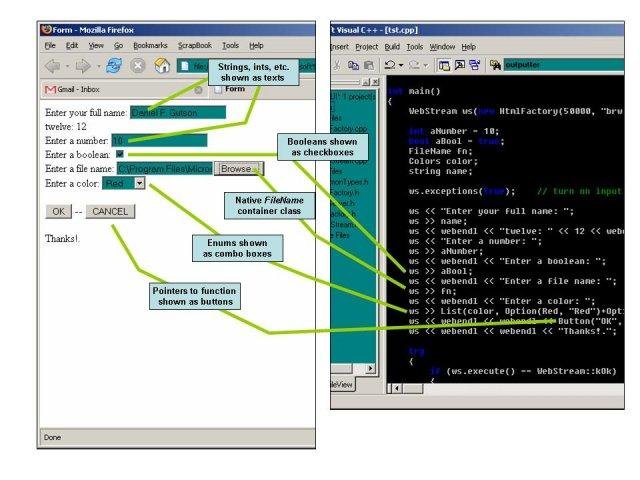Open the Visual C++ Tools menu
The width and height of the screenshot is (640, 480).
(415, 47)
